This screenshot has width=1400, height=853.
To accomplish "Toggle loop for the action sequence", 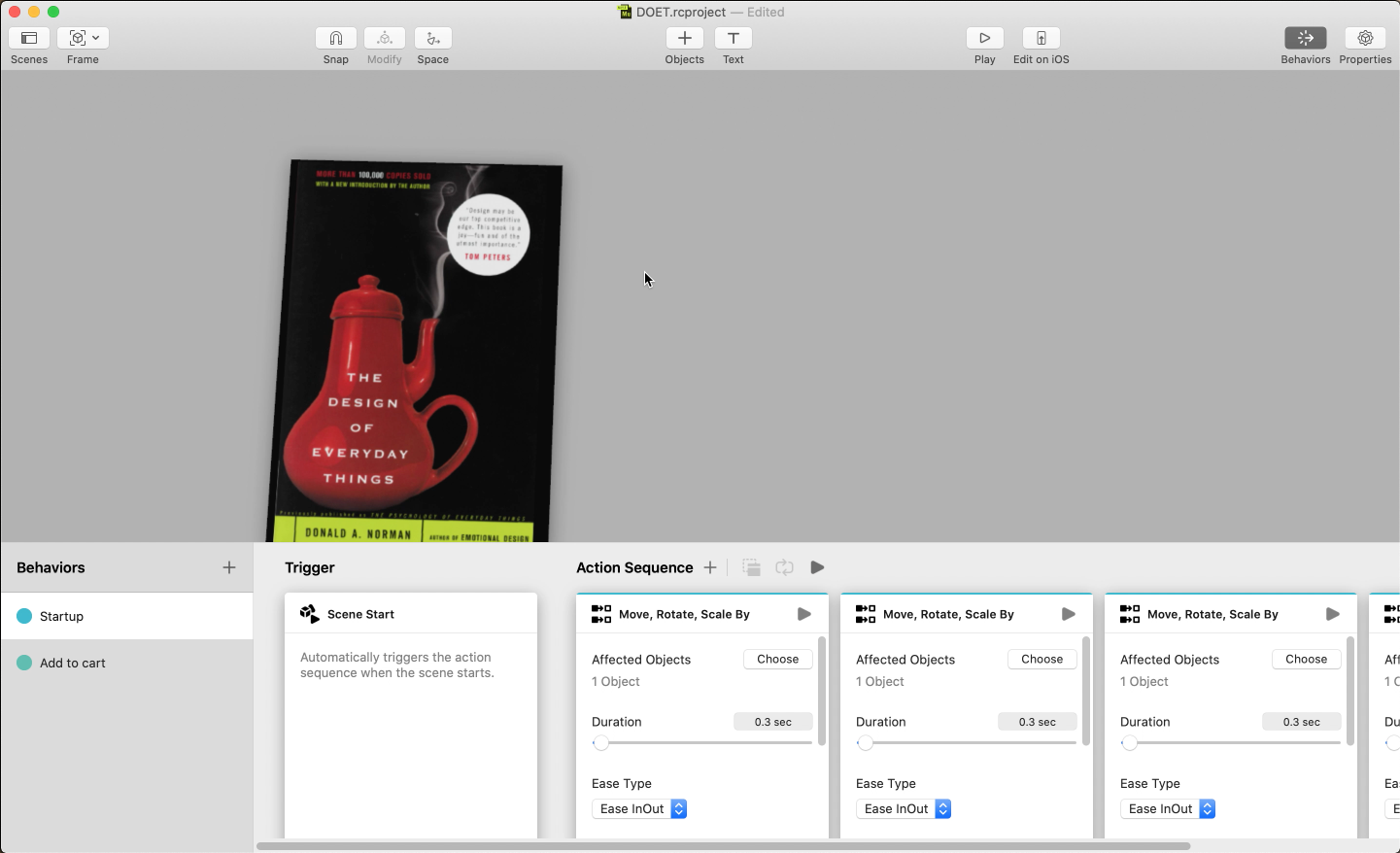I will pos(784,567).
